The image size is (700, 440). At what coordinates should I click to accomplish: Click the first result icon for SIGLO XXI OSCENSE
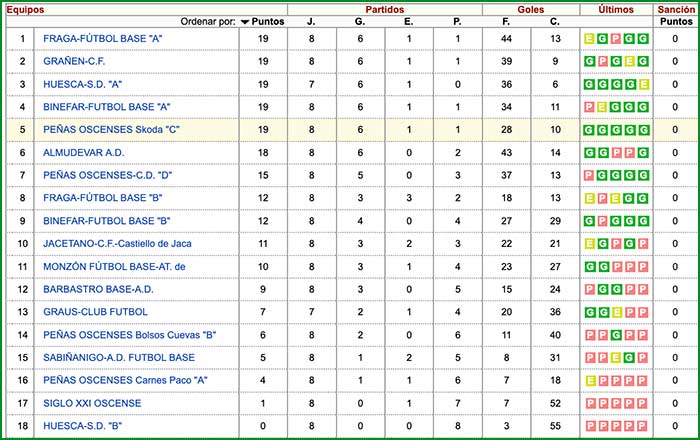[589, 403]
